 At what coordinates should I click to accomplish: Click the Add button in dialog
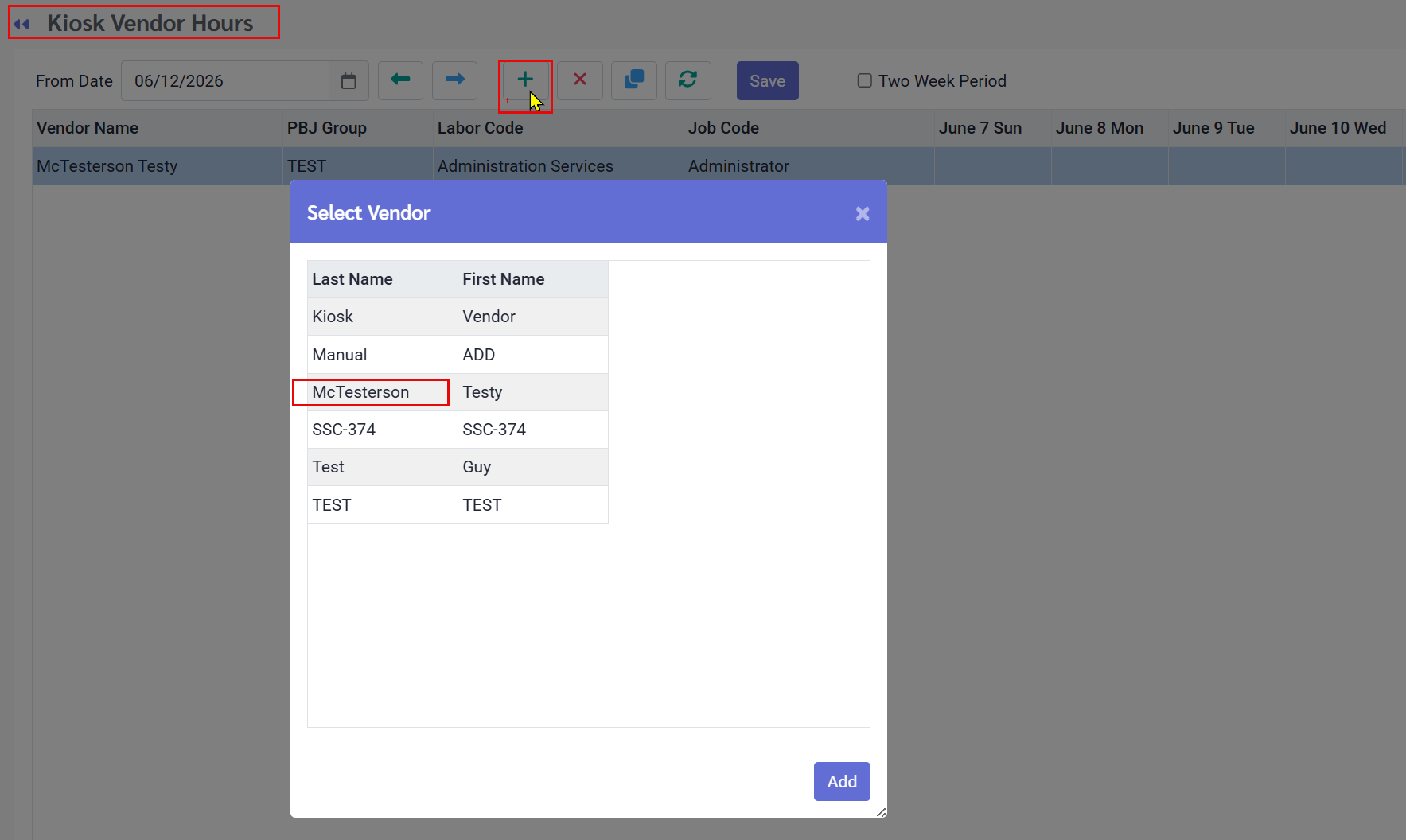842,782
